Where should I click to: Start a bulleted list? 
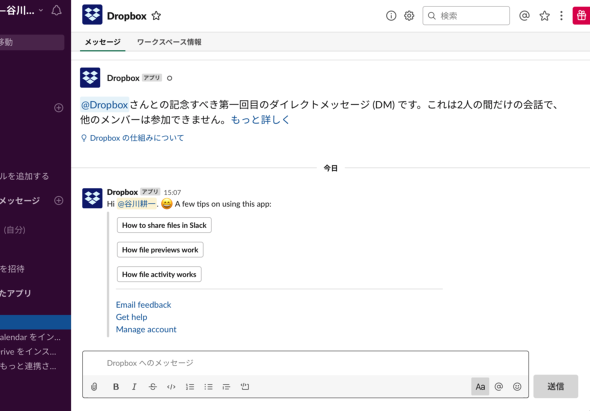pos(208,387)
